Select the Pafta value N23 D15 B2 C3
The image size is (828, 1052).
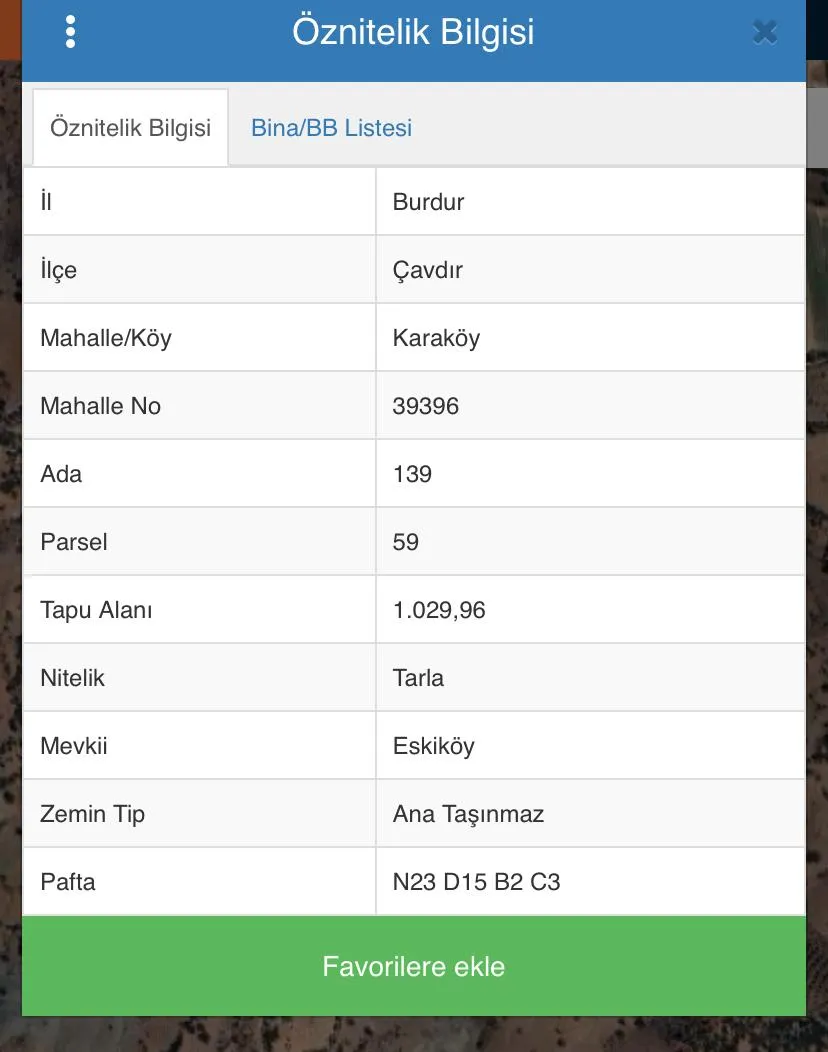[476, 882]
